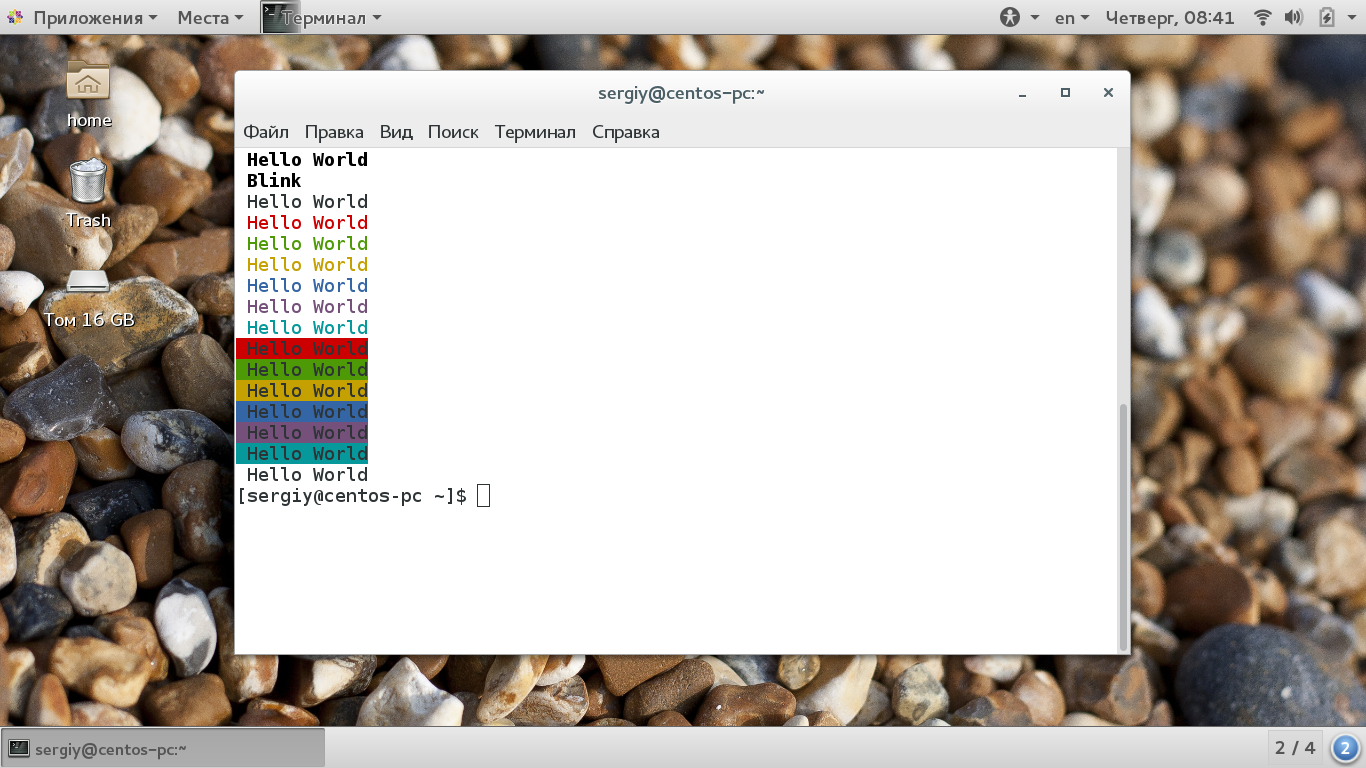This screenshot has height=768, width=1366.
Task: Open the Файл menu
Action: [x=266, y=132]
